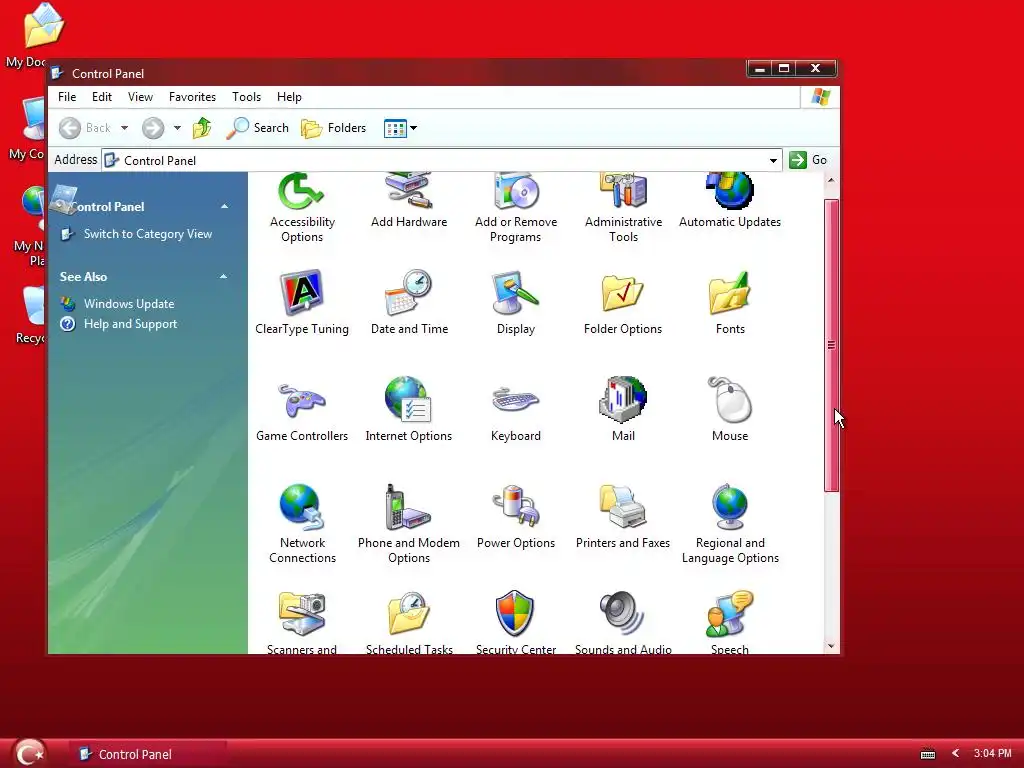Click the Help and Support link
The image size is (1024, 768).
tap(130, 324)
